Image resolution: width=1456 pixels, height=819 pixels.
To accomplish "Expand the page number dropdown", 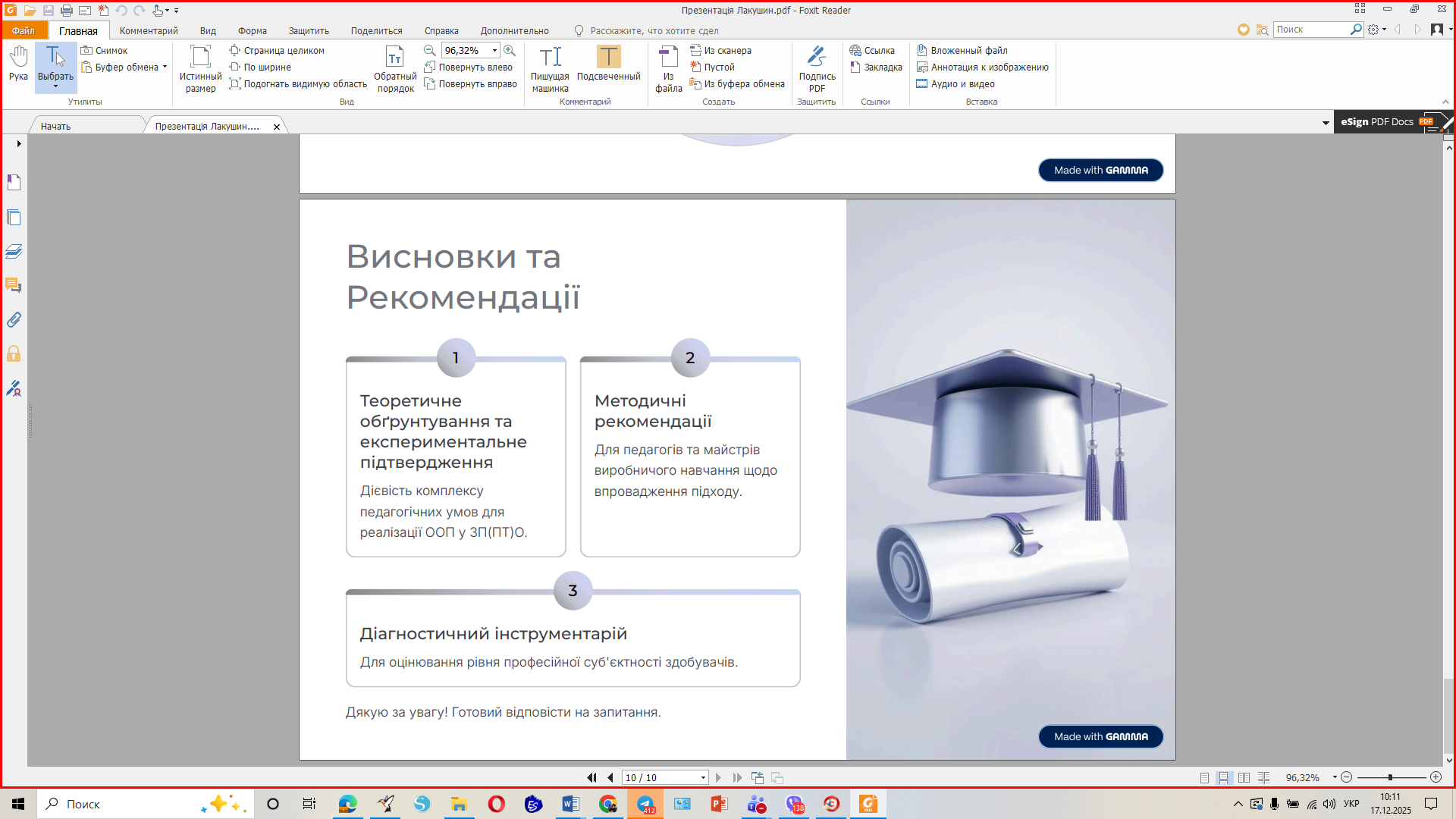I will pos(703,777).
